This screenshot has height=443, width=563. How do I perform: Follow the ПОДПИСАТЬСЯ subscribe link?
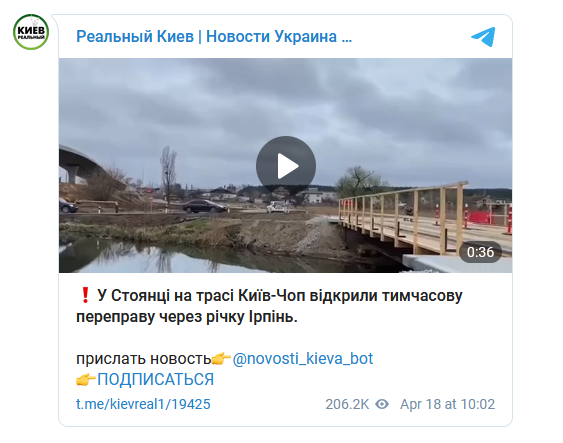(155, 379)
